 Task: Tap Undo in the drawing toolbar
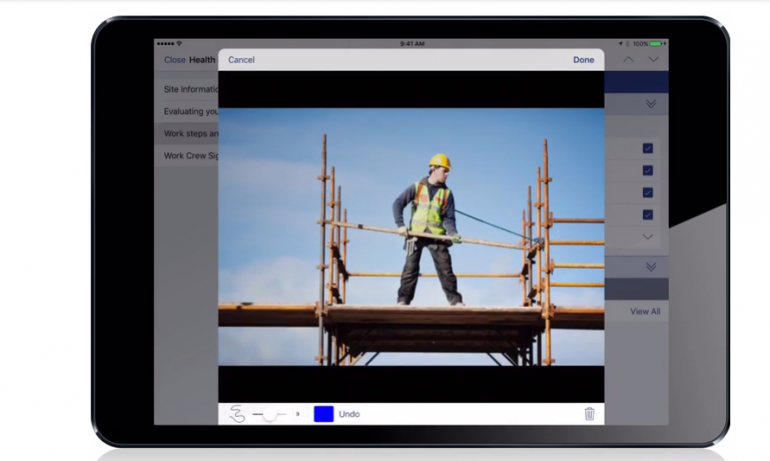[349, 414]
